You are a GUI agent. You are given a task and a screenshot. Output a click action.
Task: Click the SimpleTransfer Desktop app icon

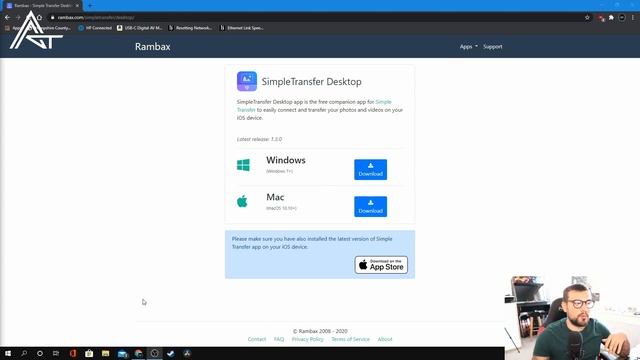247,81
